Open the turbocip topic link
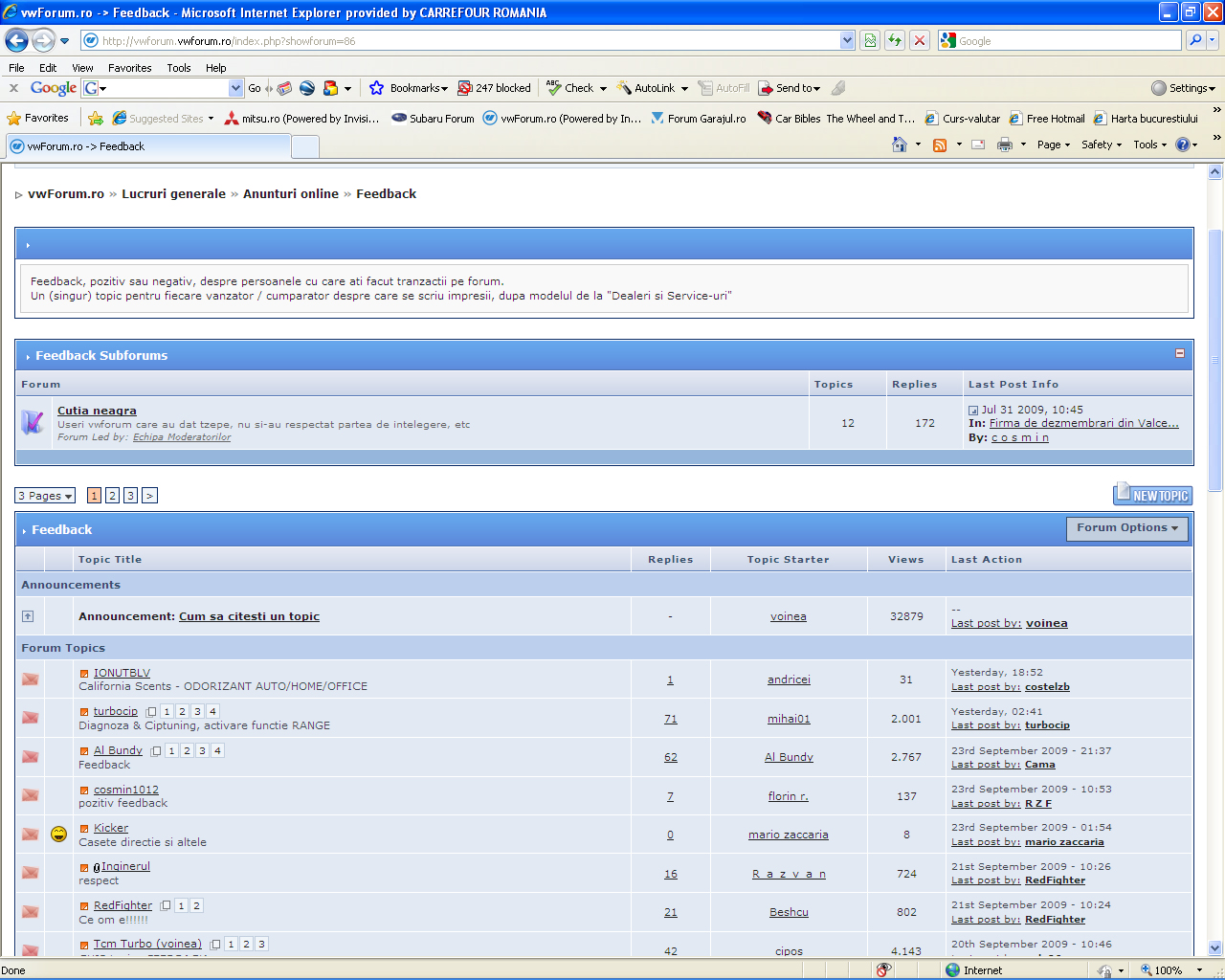The height and width of the screenshot is (980, 1225). pyautogui.click(x=116, y=711)
